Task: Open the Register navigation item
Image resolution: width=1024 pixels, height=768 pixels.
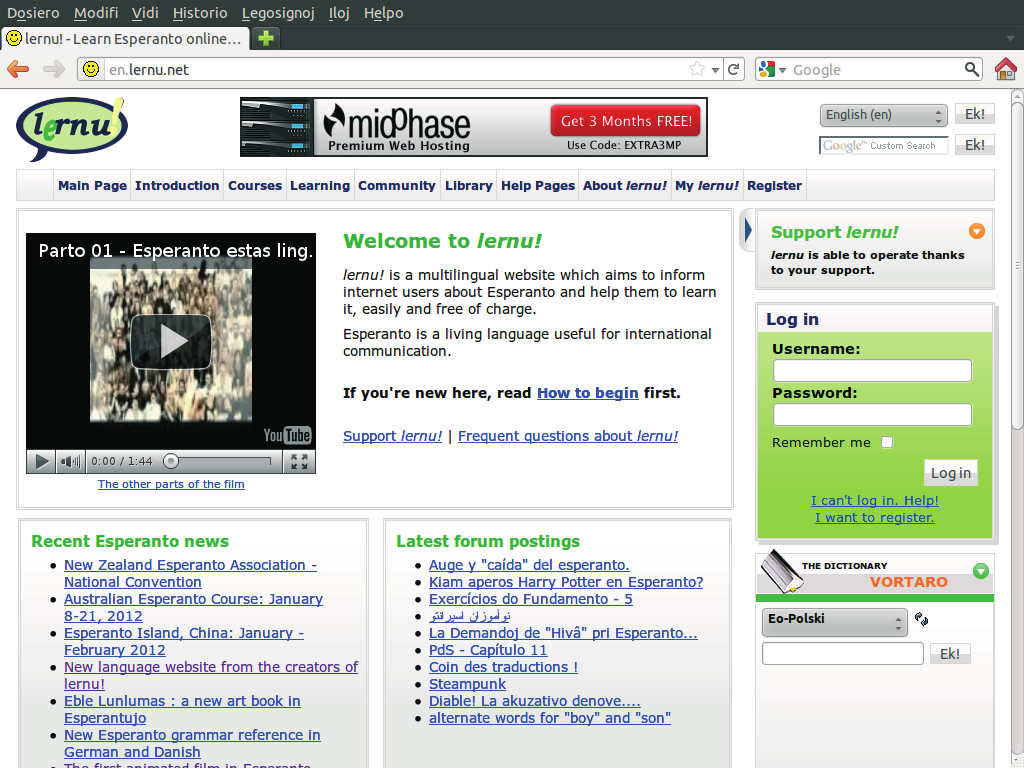Action: pos(774,185)
